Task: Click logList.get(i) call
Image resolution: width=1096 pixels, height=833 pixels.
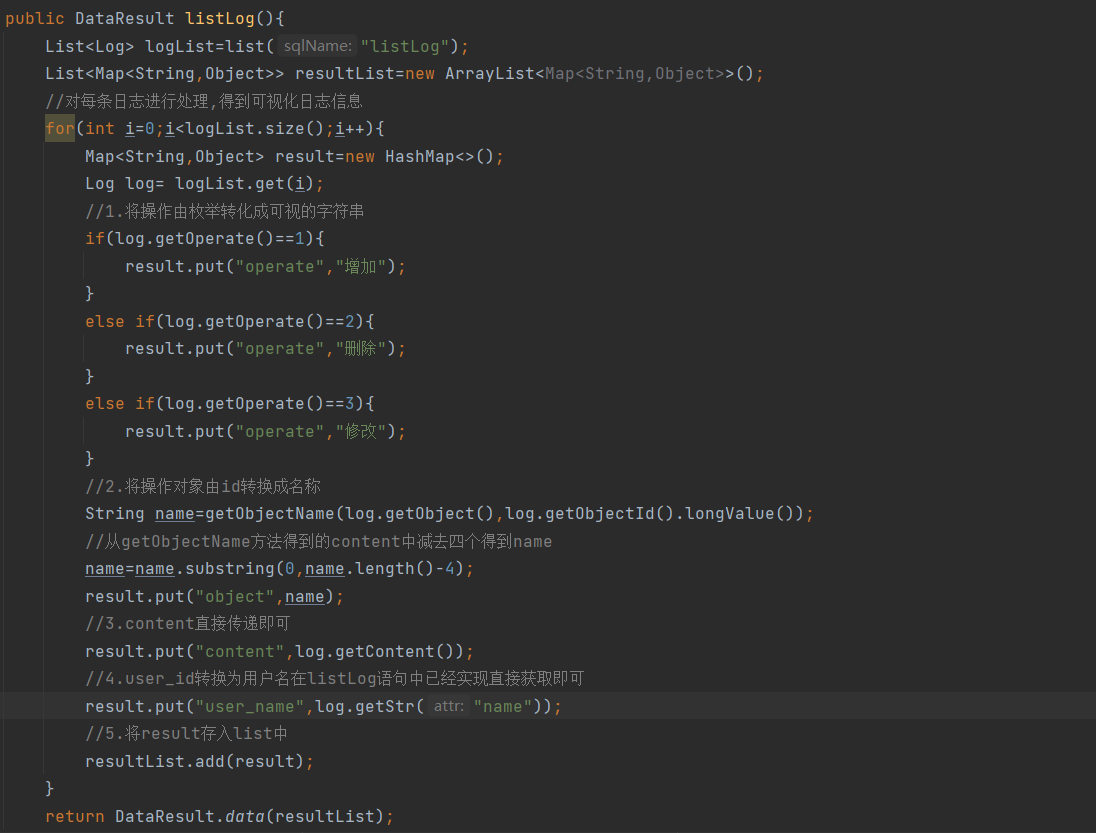Action: click(x=245, y=184)
